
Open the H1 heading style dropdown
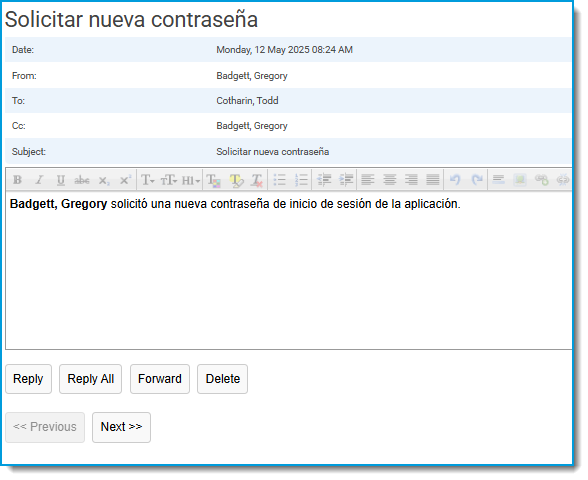(x=190, y=180)
